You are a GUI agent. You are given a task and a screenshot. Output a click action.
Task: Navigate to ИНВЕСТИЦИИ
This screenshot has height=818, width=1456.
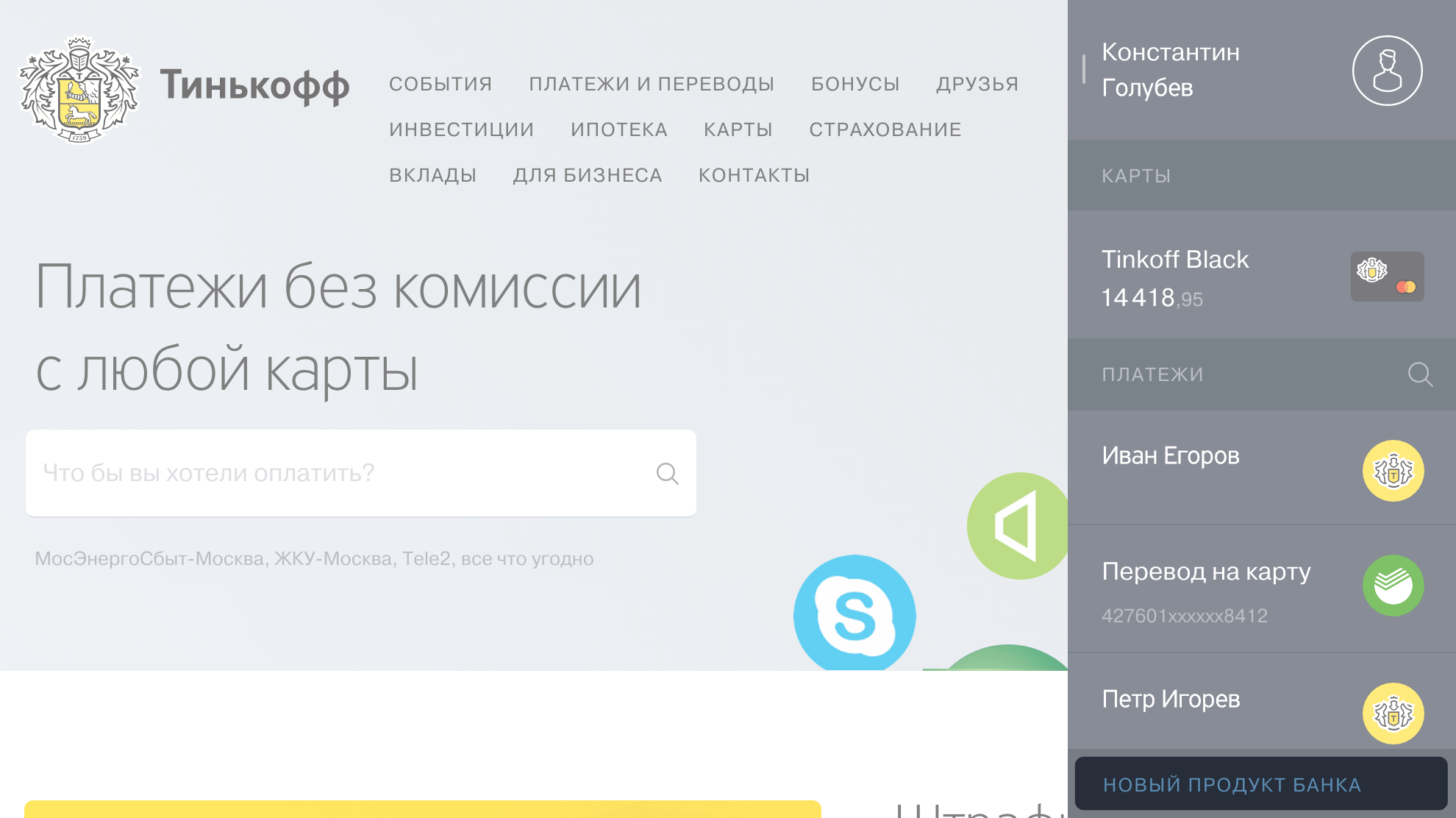tap(462, 129)
